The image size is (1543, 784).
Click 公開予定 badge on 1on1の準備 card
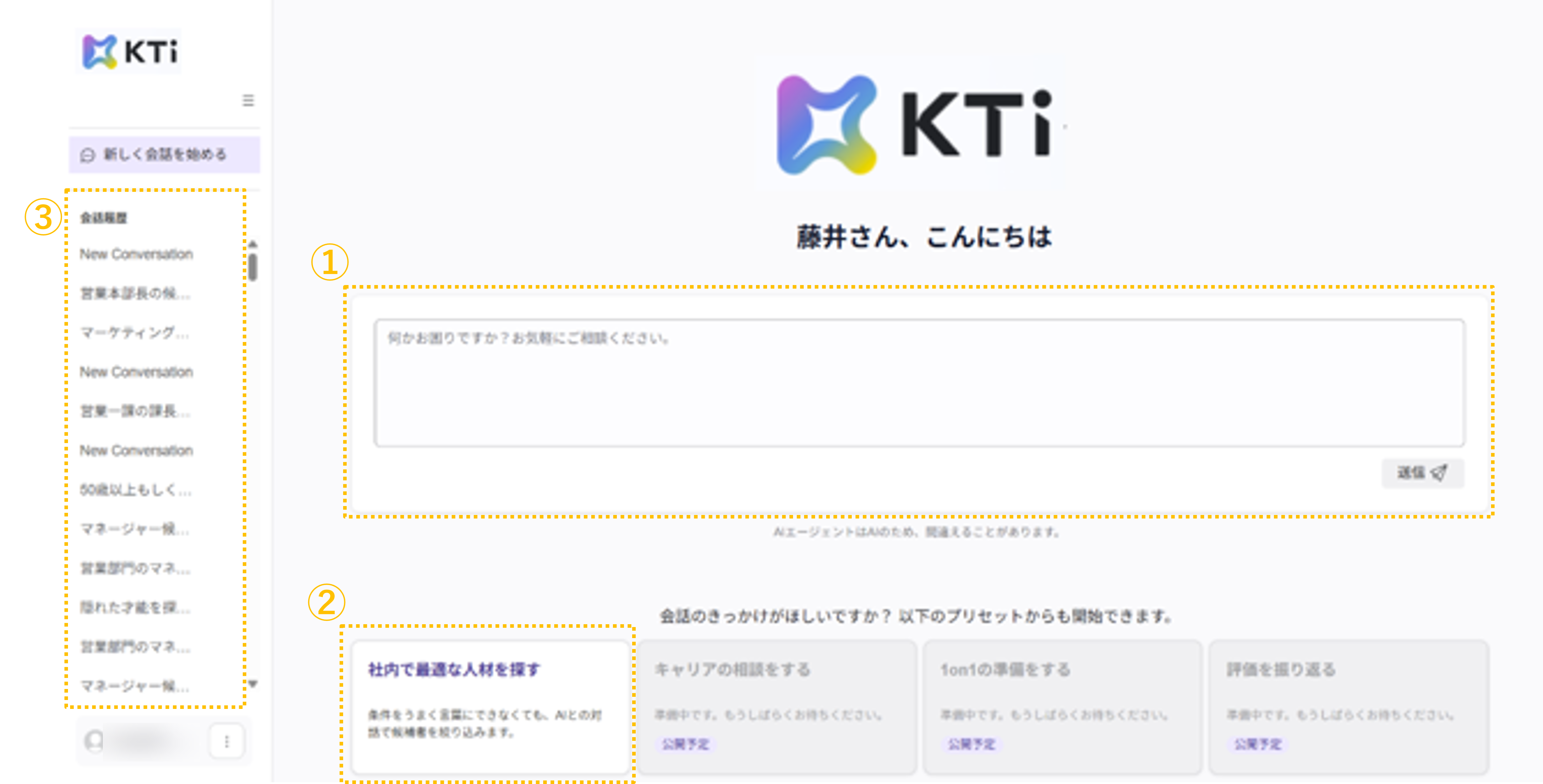click(971, 744)
